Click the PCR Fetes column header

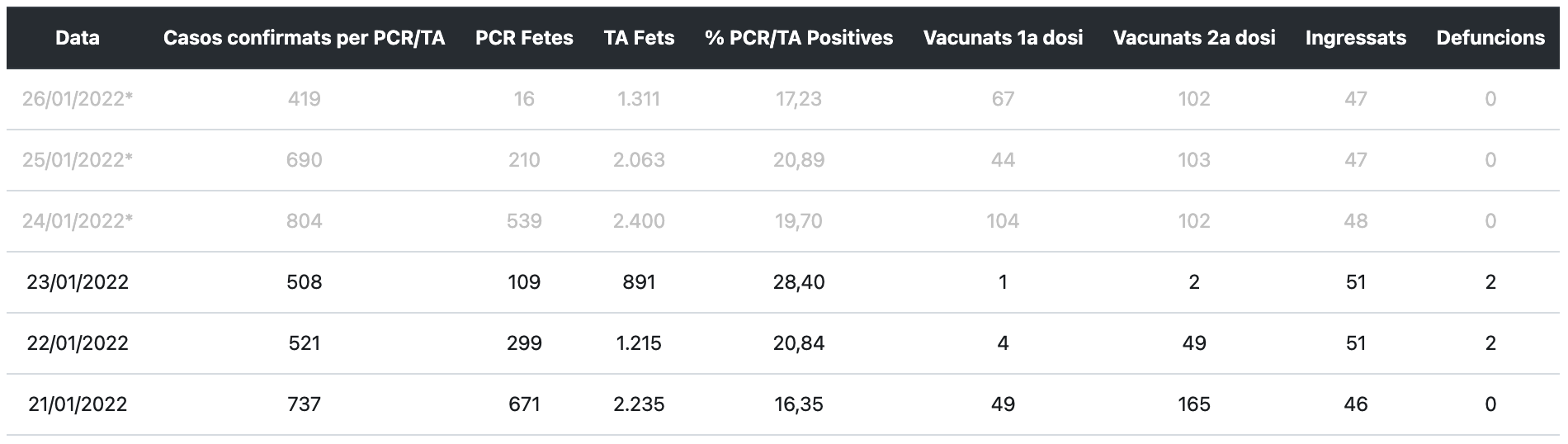(524, 38)
